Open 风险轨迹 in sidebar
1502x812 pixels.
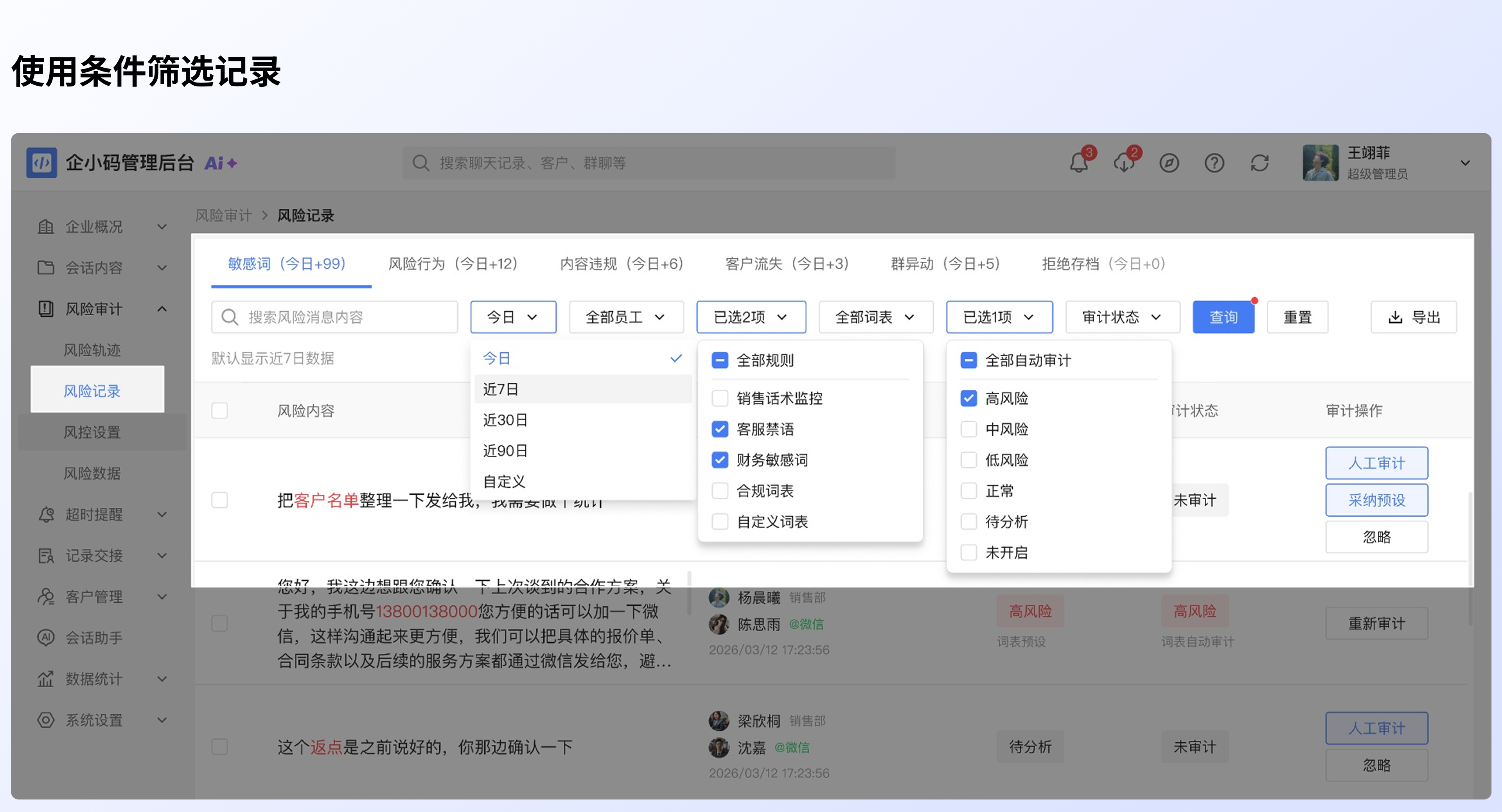tap(92, 350)
